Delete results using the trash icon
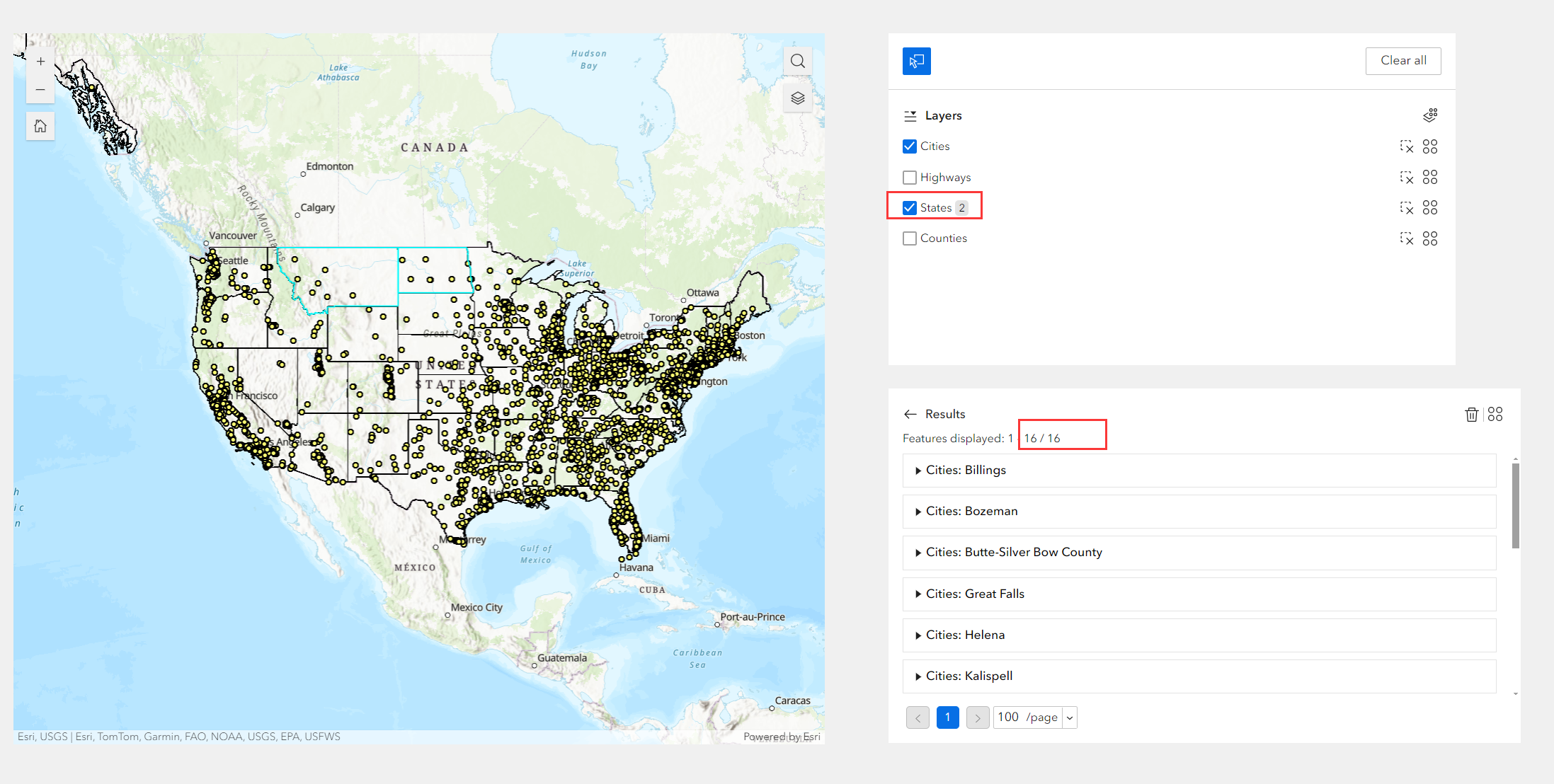This screenshot has width=1554, height=784. (x=1473, y=414)
